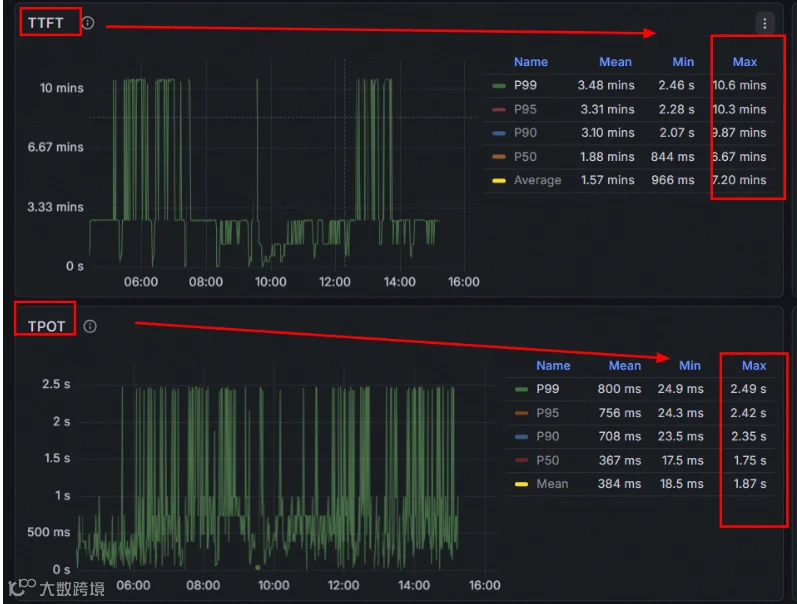Click the 6.67 mins y-axis label in TTFT
797x604 pixels.
[55, 147]
